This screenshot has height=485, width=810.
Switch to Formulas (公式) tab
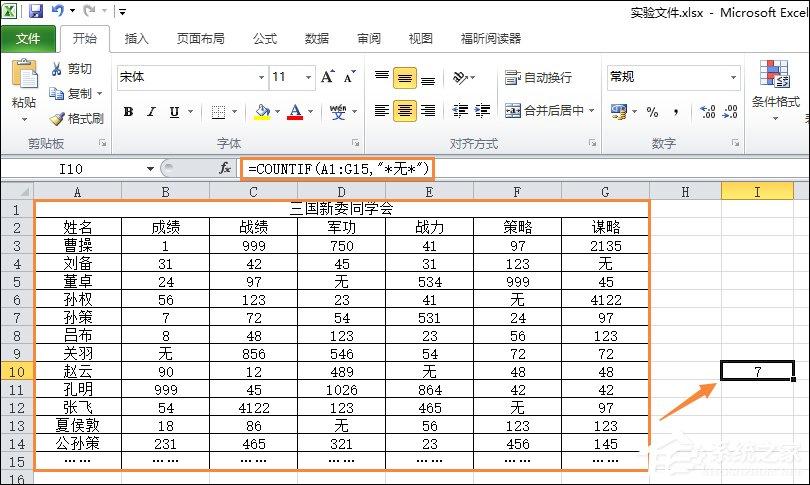pyautogui.click(x=265, y=39)
